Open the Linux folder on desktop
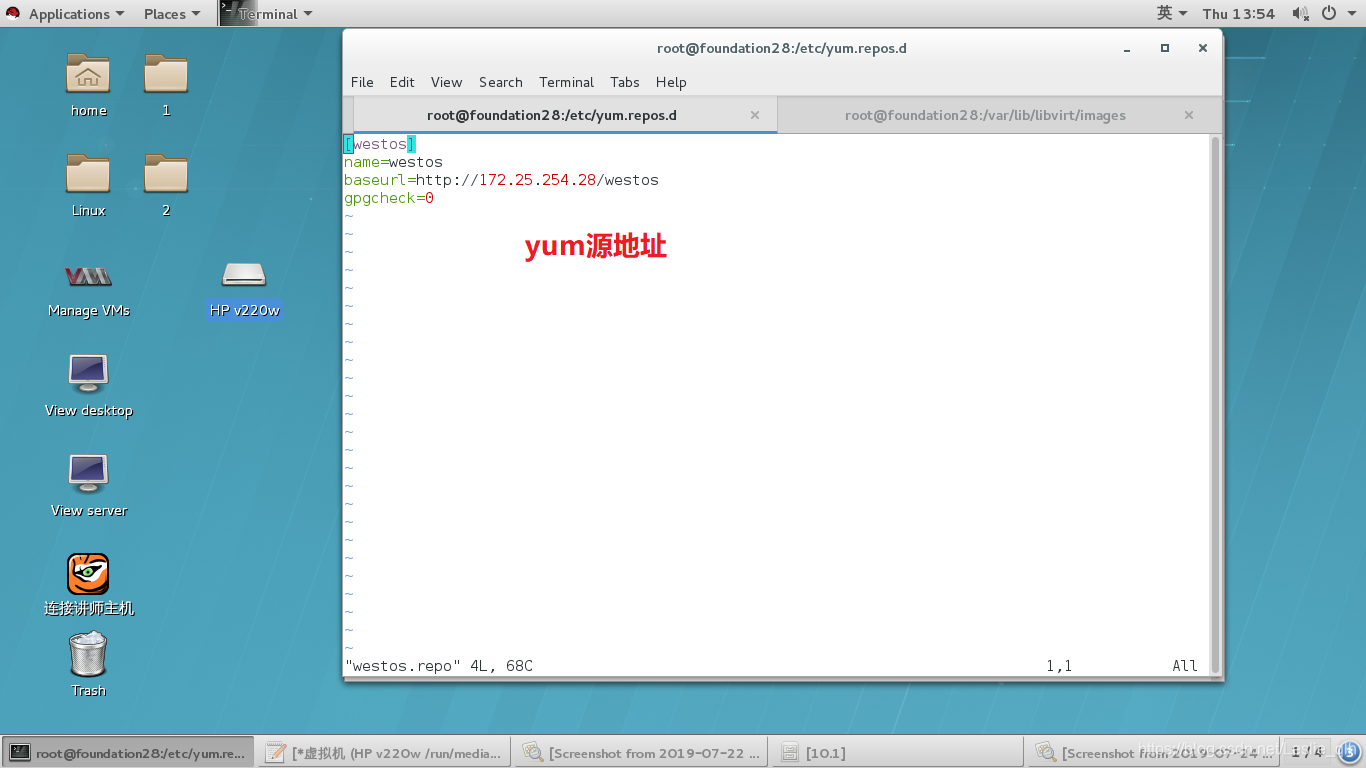 tap(88, 175)
